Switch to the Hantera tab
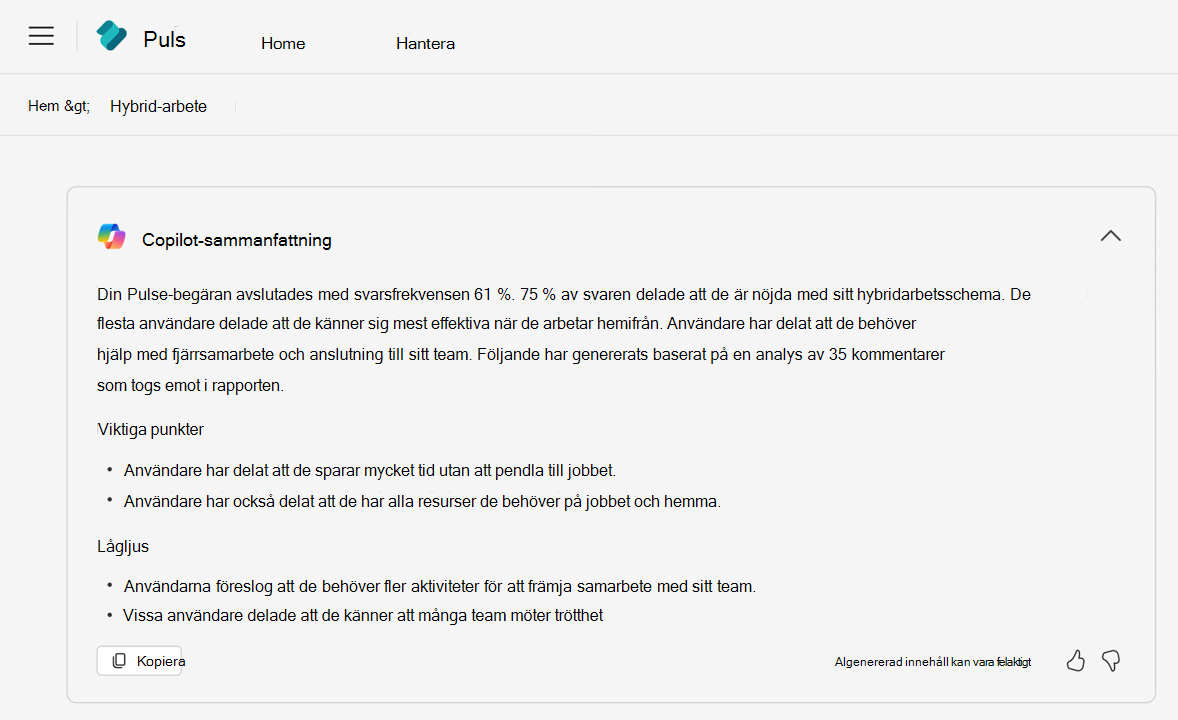The image size is (1178, 720). [x=425, y=43]
